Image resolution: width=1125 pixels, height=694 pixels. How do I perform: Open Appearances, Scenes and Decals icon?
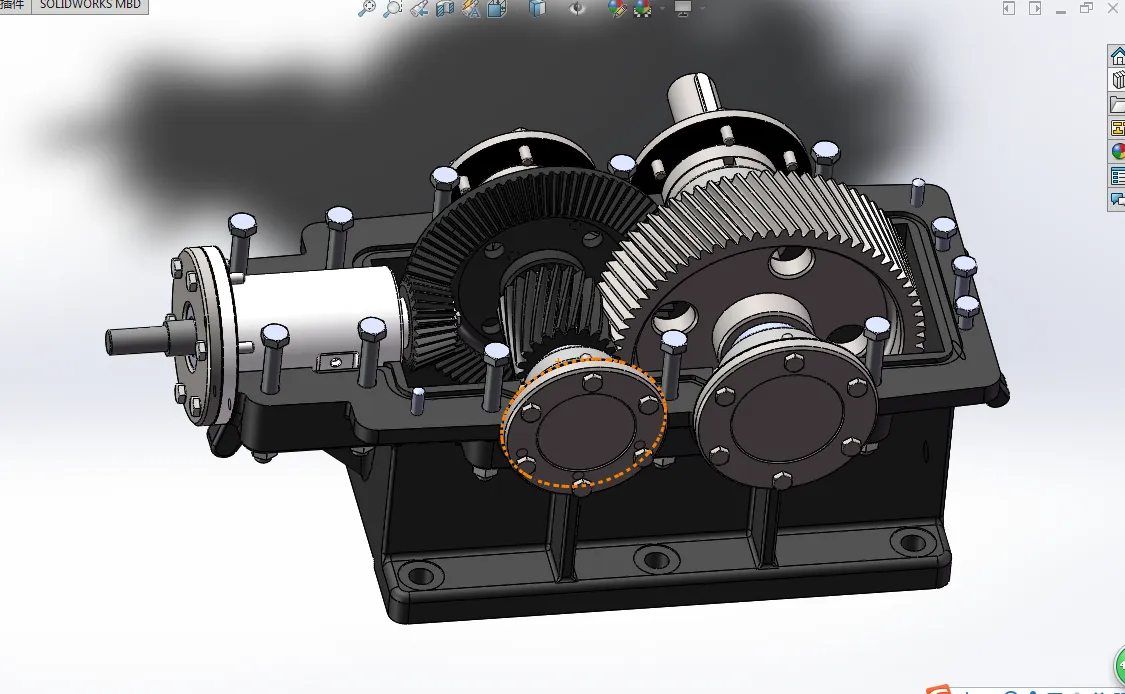tap(1117, 151)
